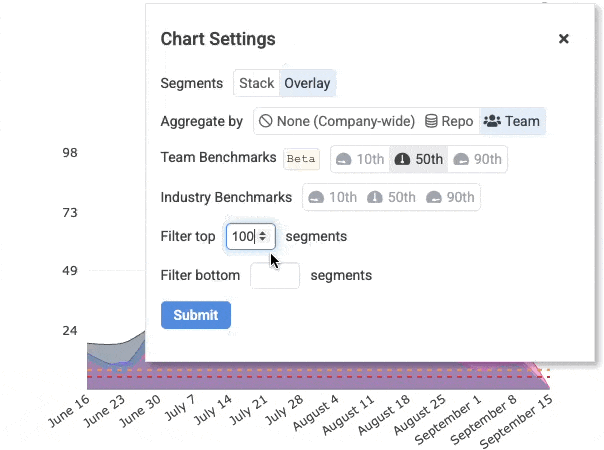Click Industry Benchmarks 10th gauge icon
This screenshot has height=450, width=604.
click(316, 197)
